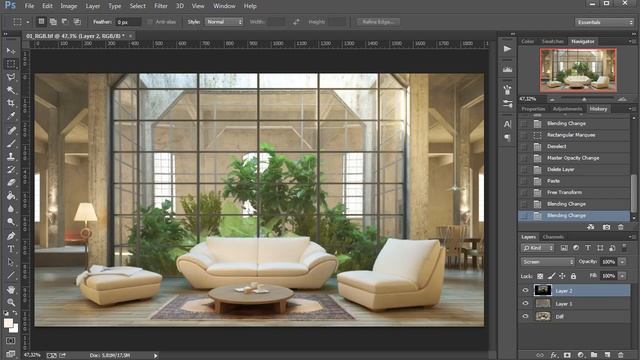Image resolution: width=640 pixels, height=360 pixels.
Task: Toggle lock all padlock icon
Action: [573, 276]
